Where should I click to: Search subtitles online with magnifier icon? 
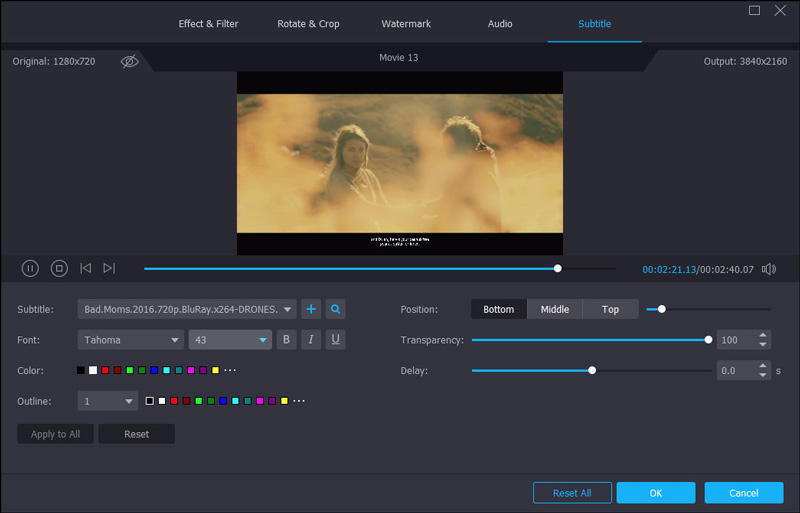click(336, 309)
